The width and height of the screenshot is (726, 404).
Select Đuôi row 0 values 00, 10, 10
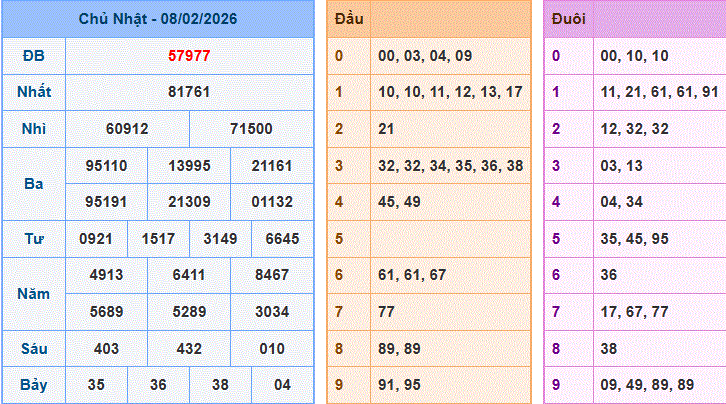[634, 56]
